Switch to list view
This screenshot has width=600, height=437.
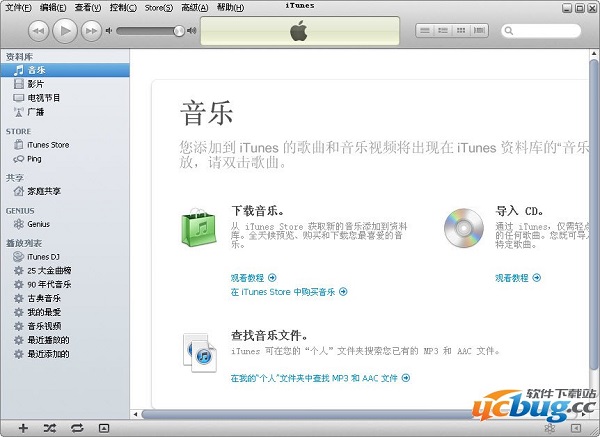pyautogui.click(x=425, y=30)
